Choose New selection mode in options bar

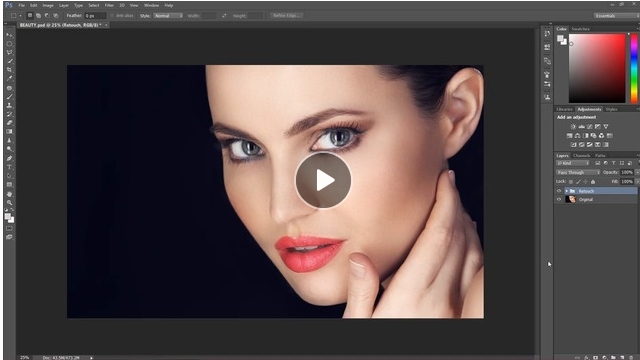[30, 16]
